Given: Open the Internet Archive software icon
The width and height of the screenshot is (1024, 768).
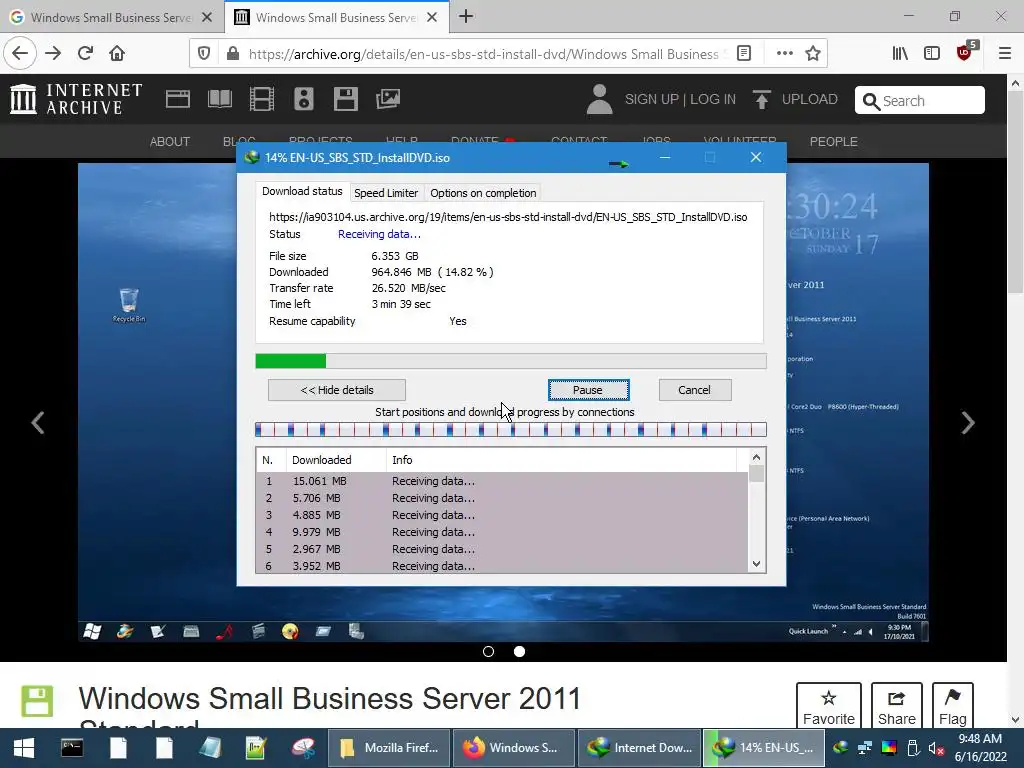Looking at the screenshot, I should (345, 99).
